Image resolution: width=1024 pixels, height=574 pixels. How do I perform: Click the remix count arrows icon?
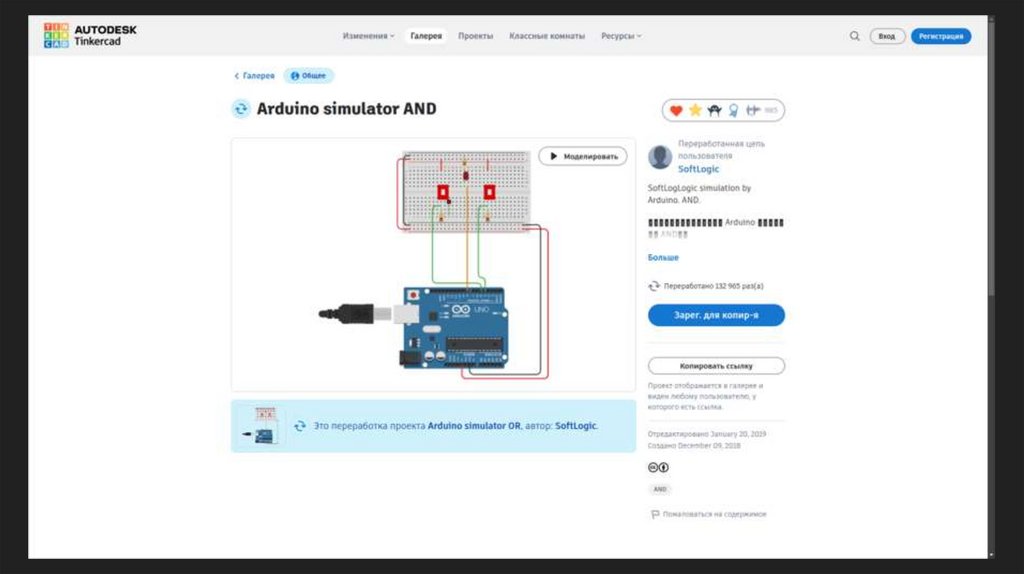coord(654,286)
